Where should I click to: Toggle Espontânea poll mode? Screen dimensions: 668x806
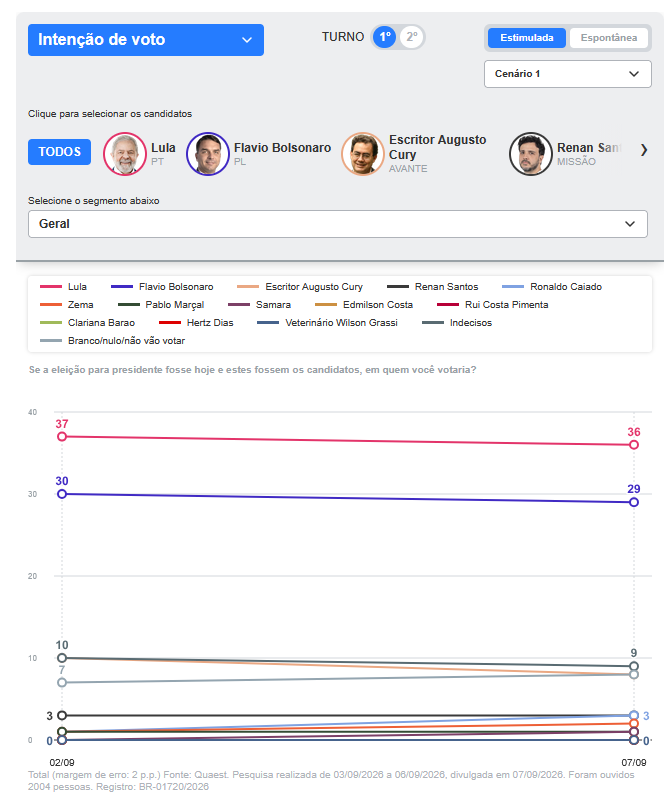[608, 38]
